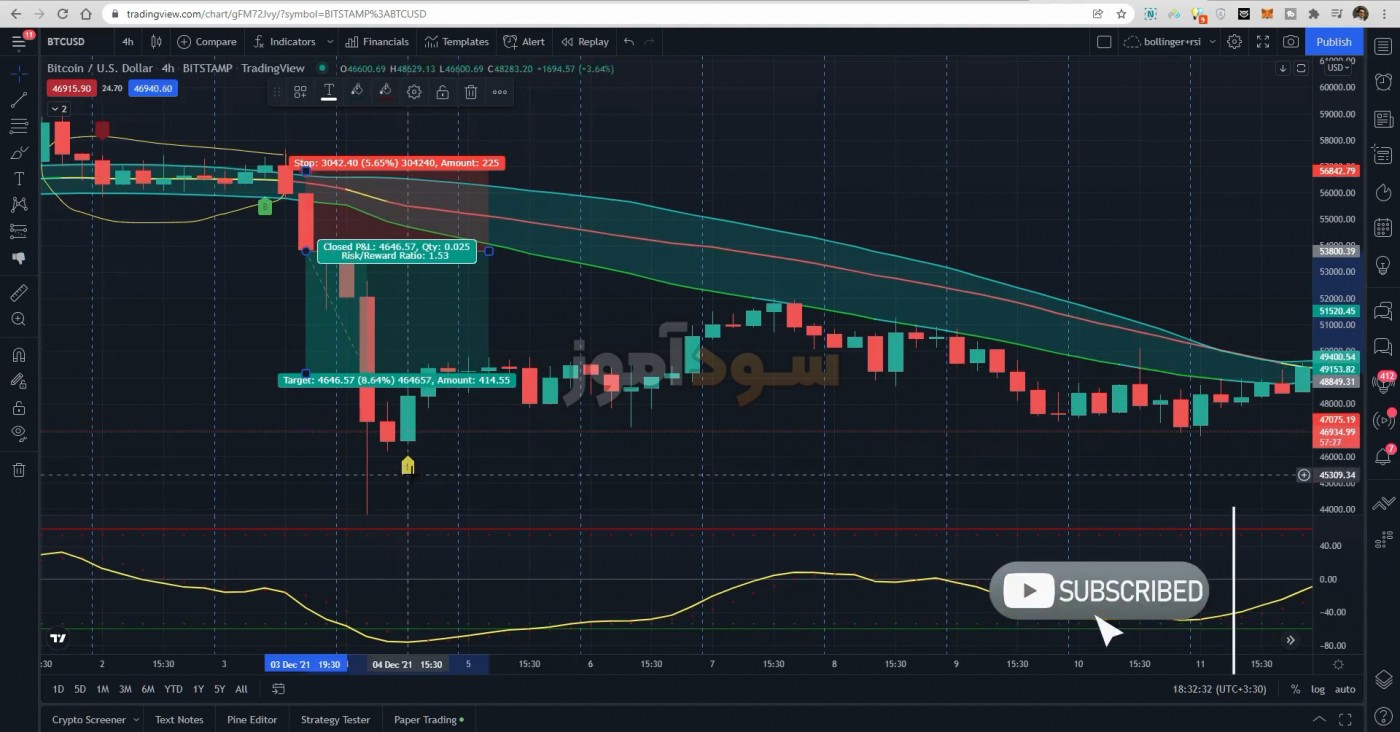1400x732 pixels.
Task: Open the Text Notes tab
Action: point(179,719)
